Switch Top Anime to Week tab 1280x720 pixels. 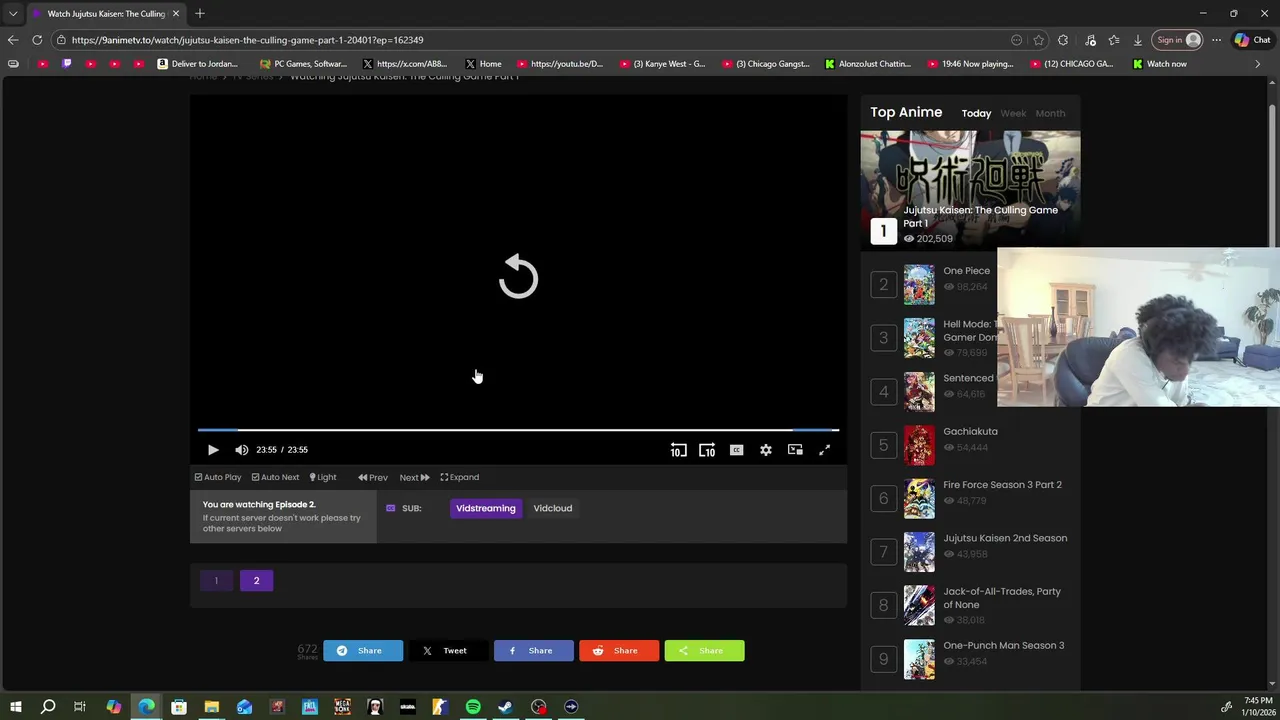[x=1013, y=113]
